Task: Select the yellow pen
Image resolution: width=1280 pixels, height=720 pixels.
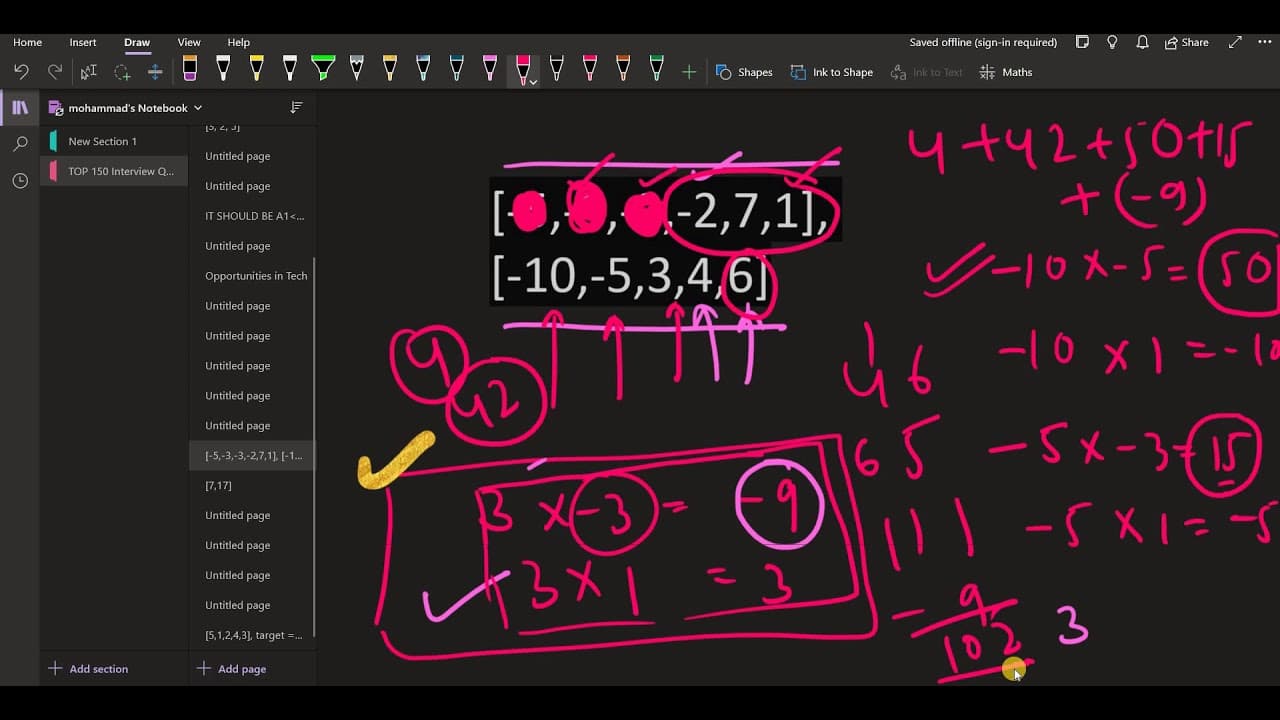Action: click(x=256, y=68)
